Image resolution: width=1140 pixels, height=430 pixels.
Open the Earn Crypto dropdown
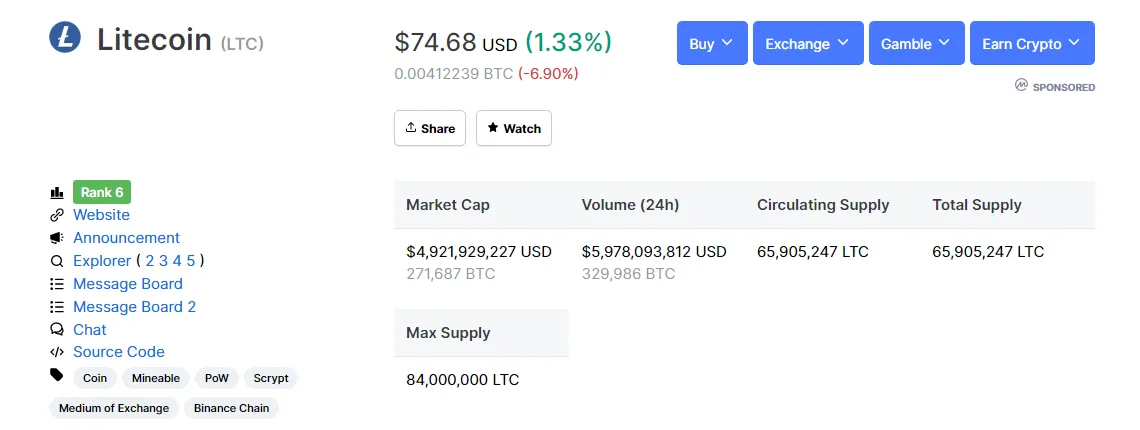1032,44
